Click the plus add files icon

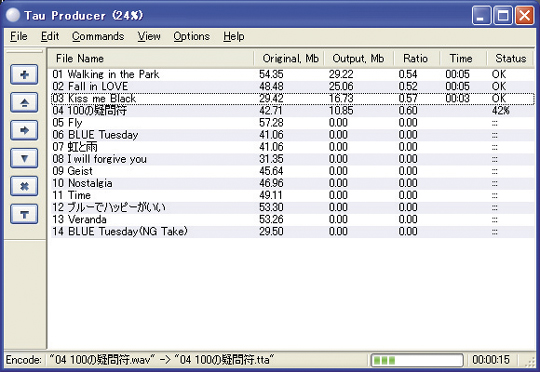[x=24, y=74]
